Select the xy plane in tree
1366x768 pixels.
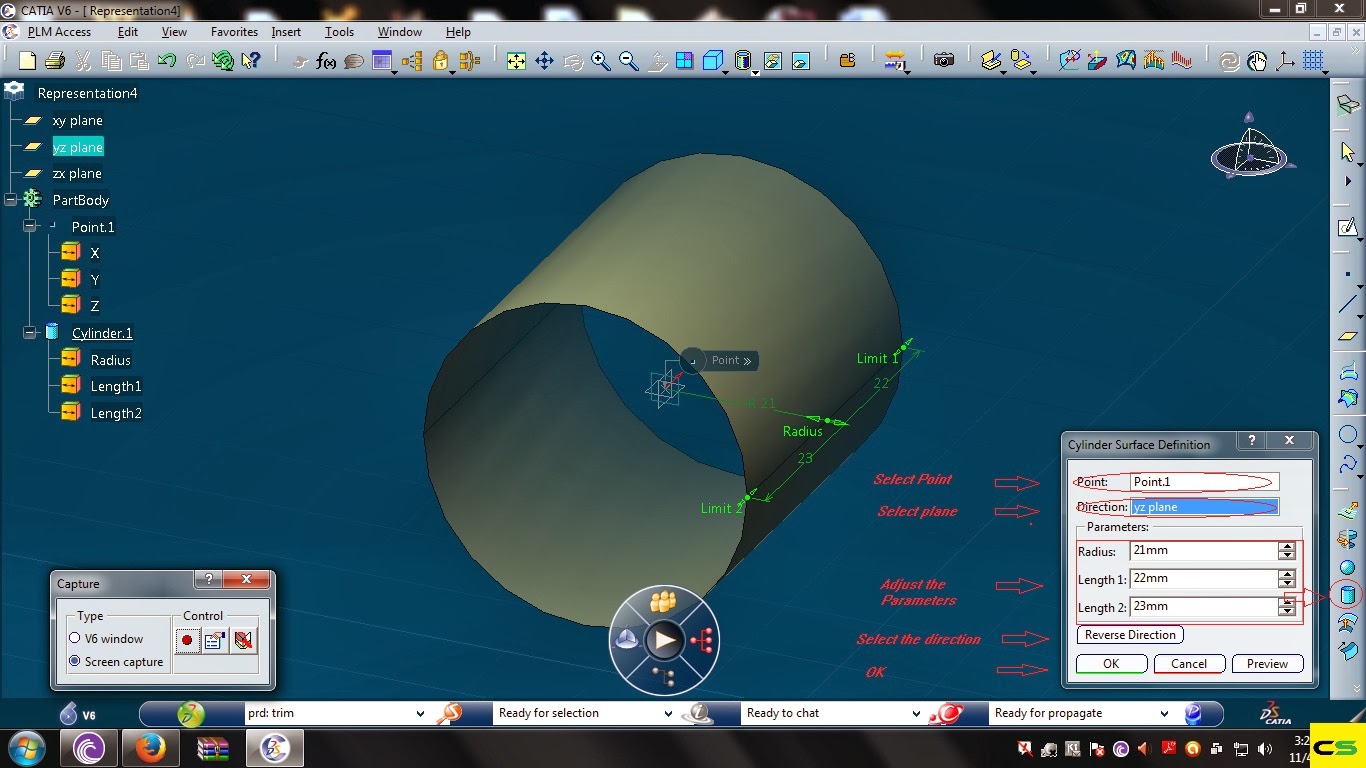[x=77, y=120]
